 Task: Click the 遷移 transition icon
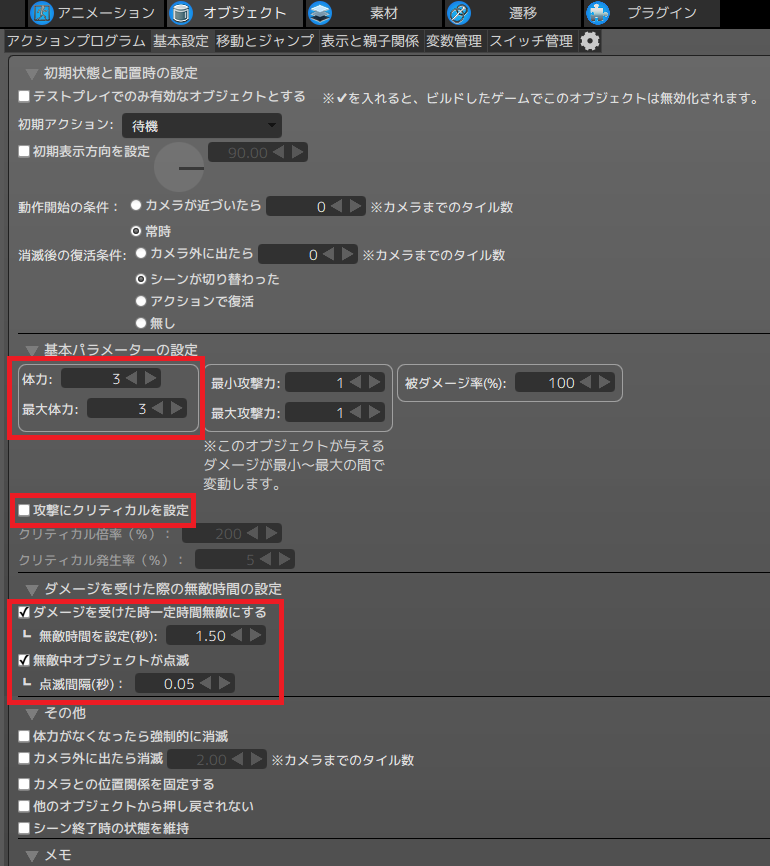458,13
